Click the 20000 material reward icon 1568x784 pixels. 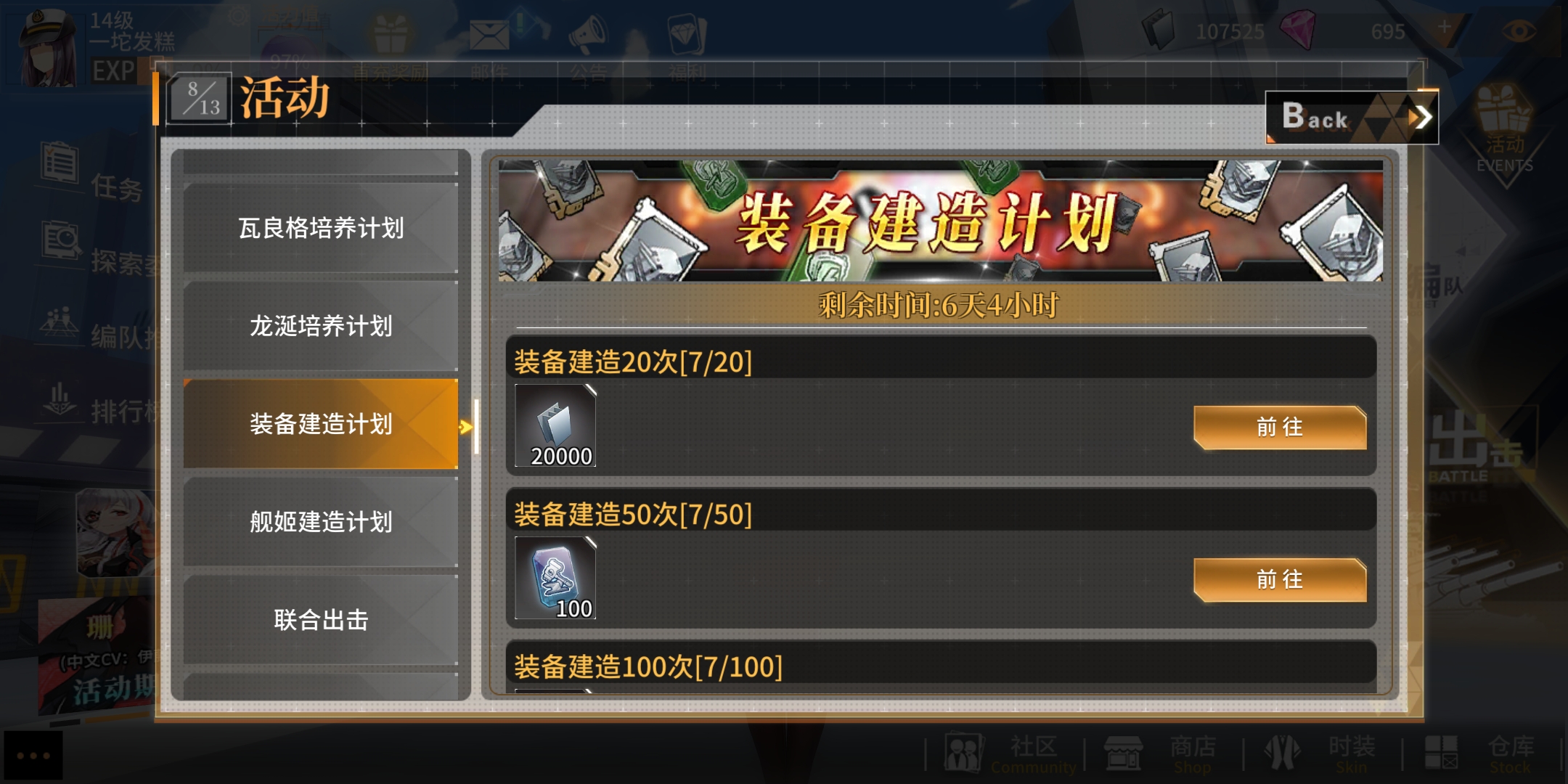tap(555, 425)
